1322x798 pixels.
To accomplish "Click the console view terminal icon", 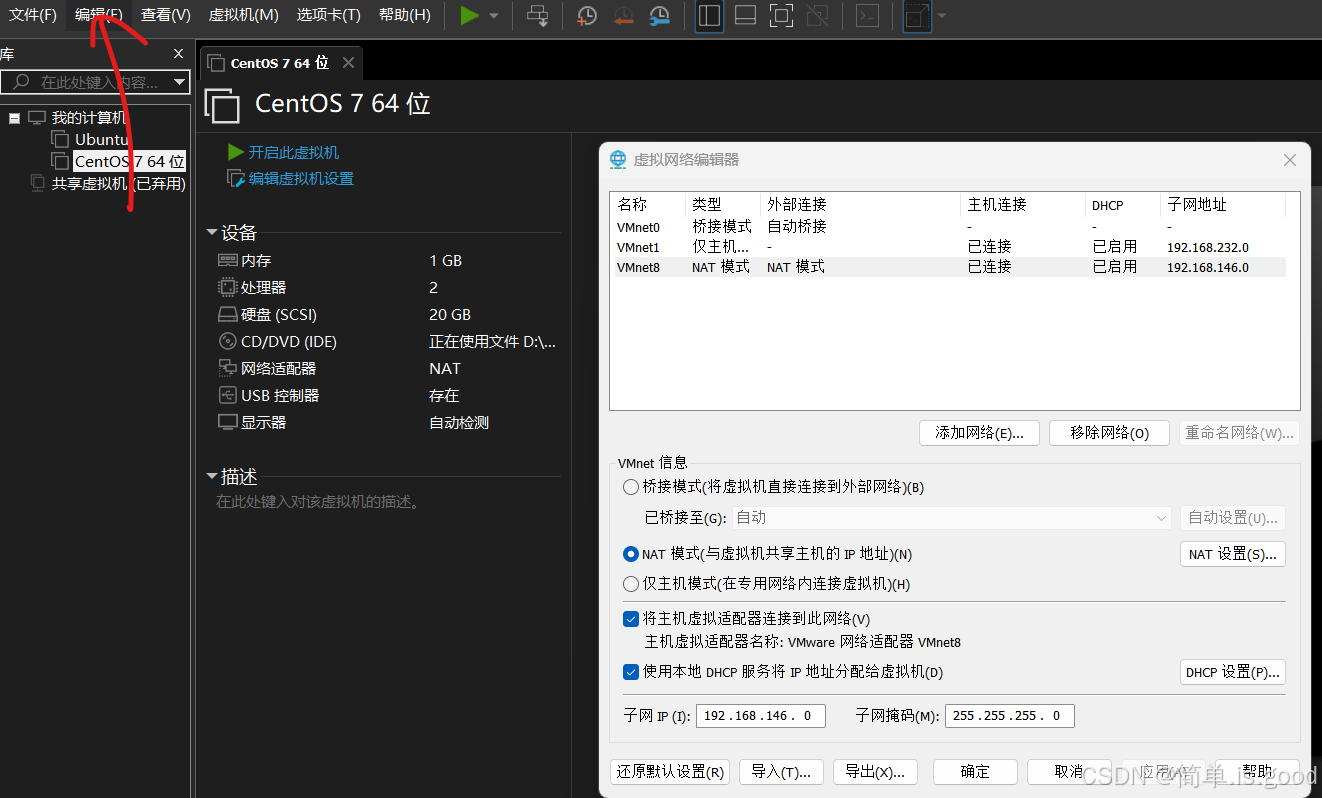I will coord(868,16).
